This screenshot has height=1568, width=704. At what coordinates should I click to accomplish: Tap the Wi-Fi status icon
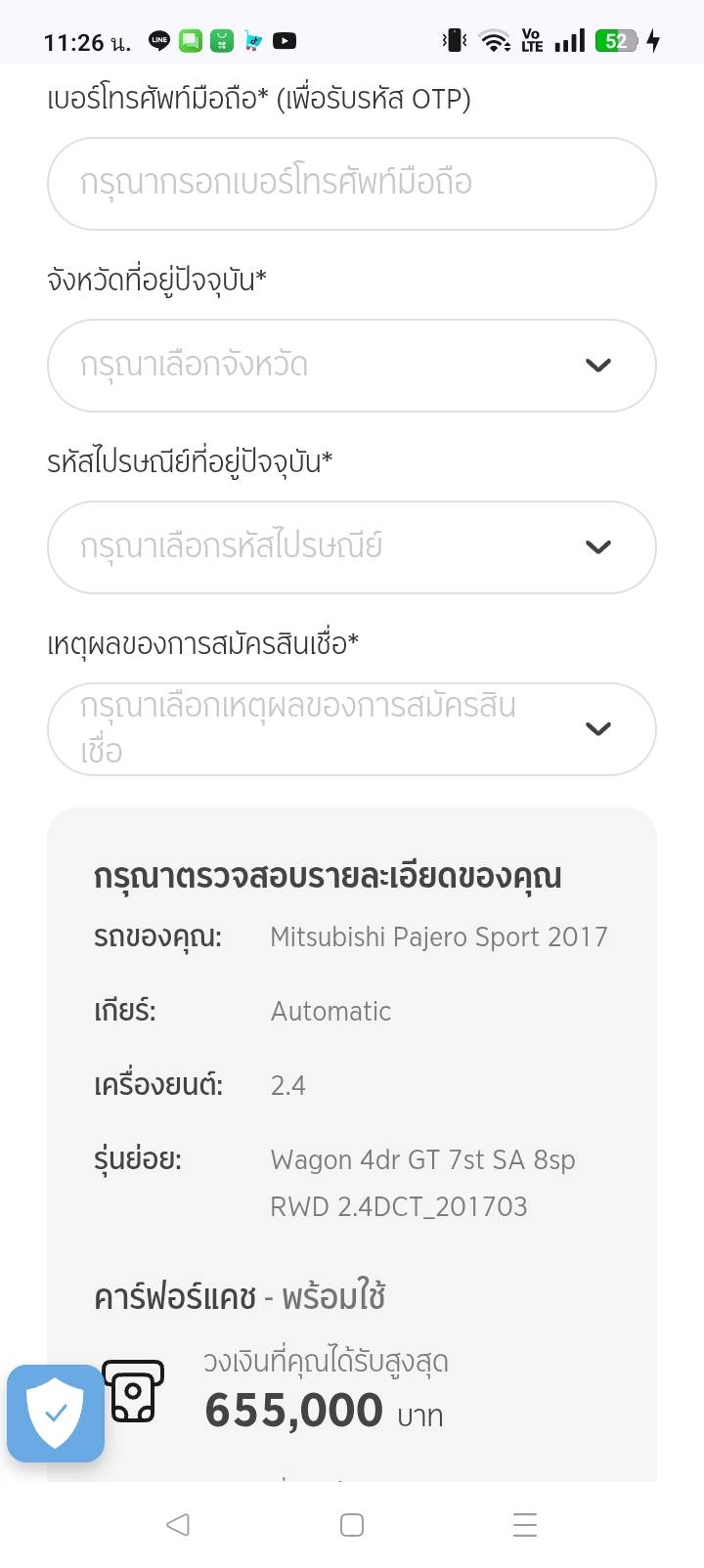[496, 41]
